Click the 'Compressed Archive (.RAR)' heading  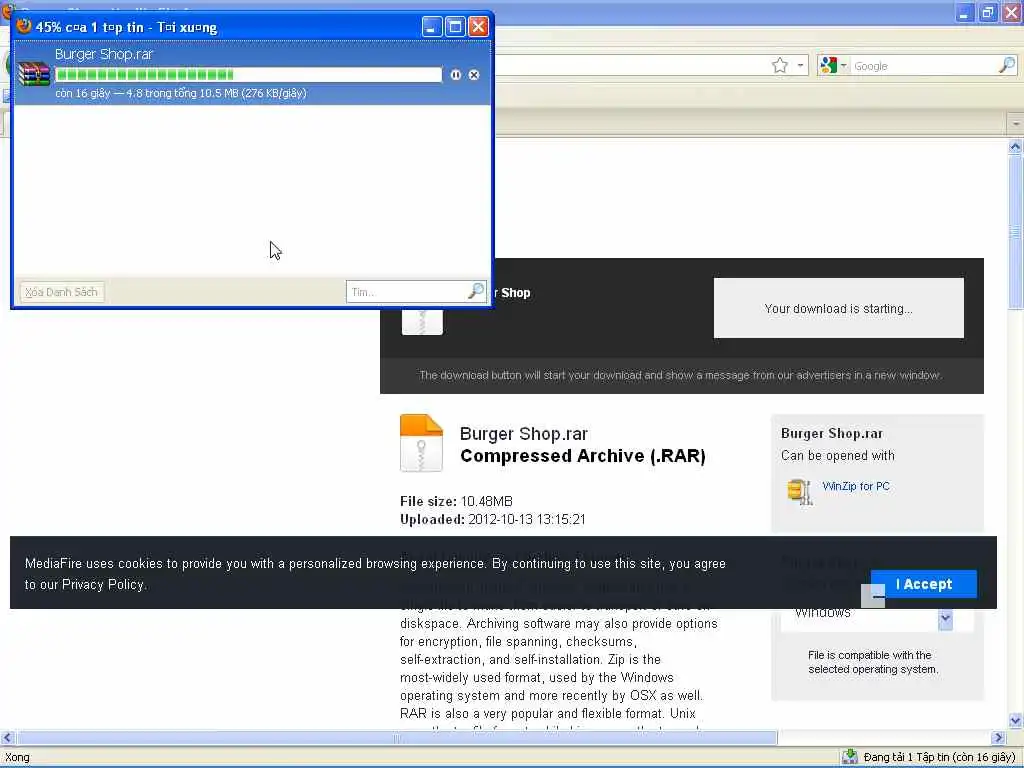click(583, 456)
